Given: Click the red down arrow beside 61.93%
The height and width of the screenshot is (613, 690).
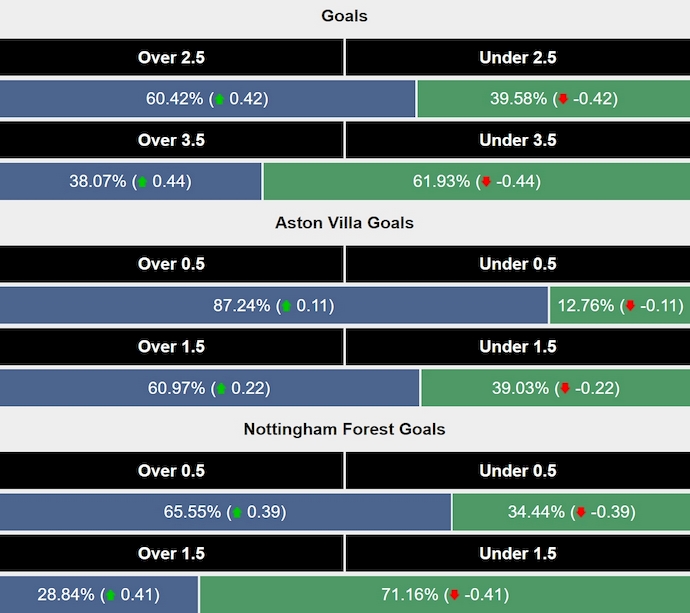Looking at the screenshot, I should pos(486,182).
